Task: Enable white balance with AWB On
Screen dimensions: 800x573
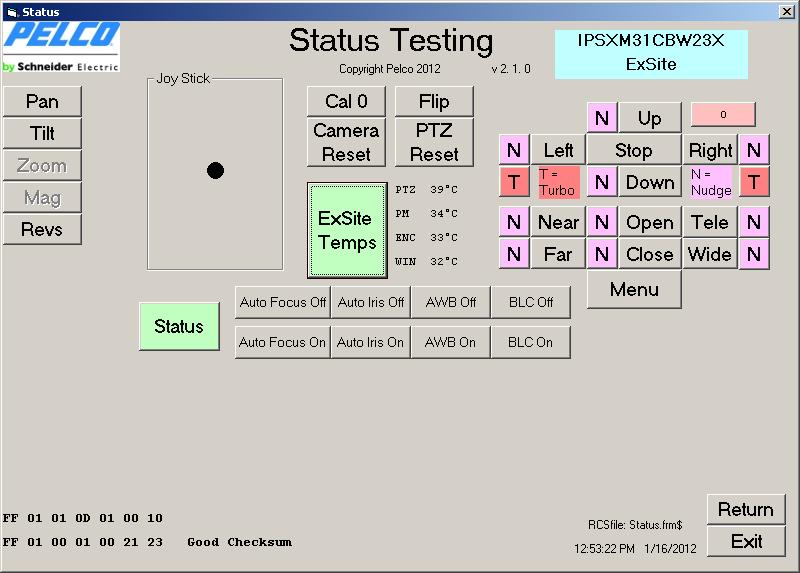Action: click(451, 342)
